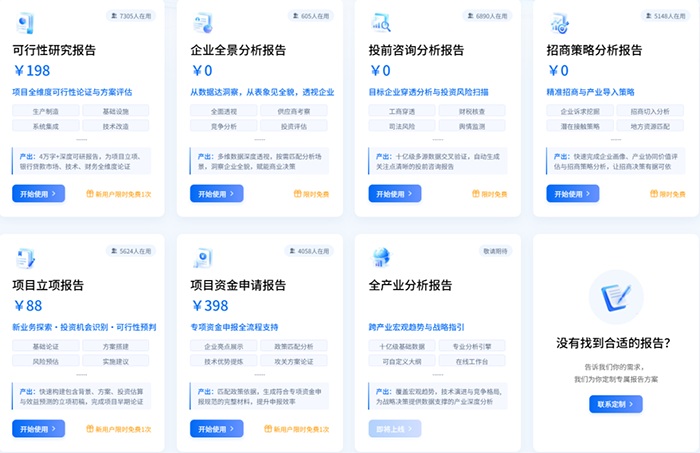Click 开始使用 for 项目资金申请报告
The width and height of the screenshot is (700, 453).
coord(217,429)
